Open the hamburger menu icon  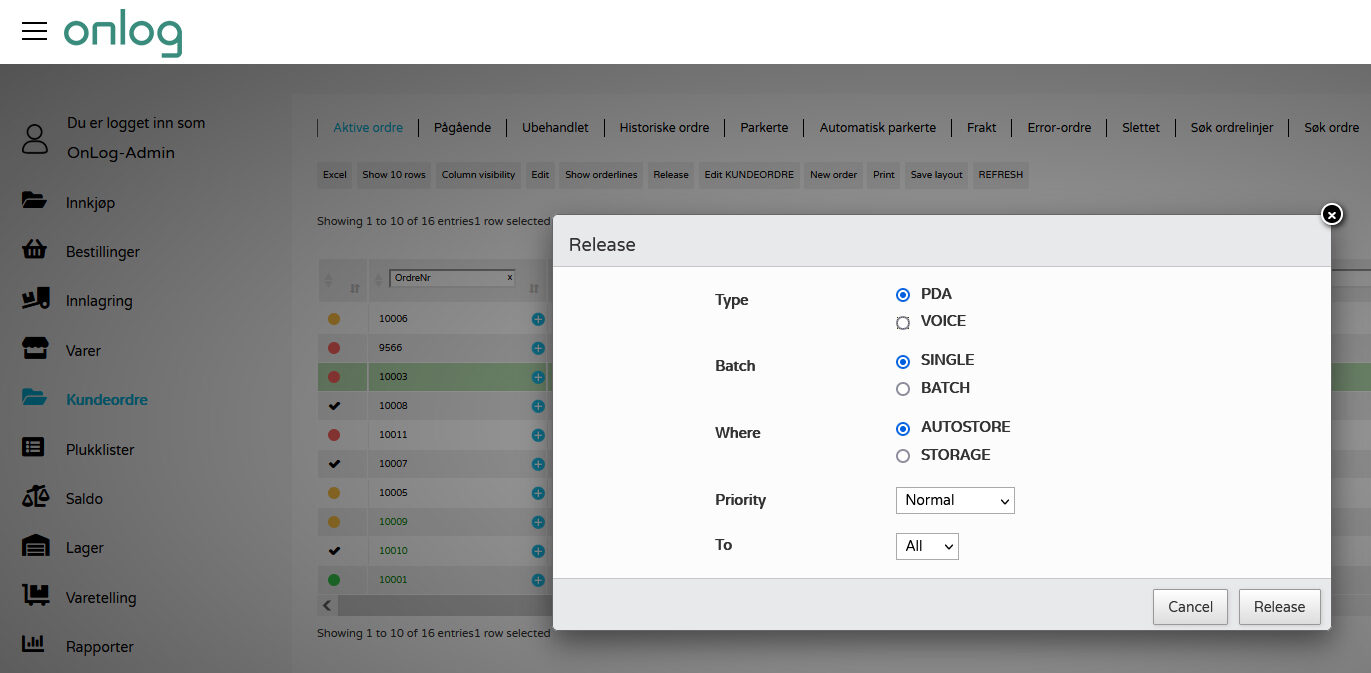pyautogui.click(x=34, y=31)
